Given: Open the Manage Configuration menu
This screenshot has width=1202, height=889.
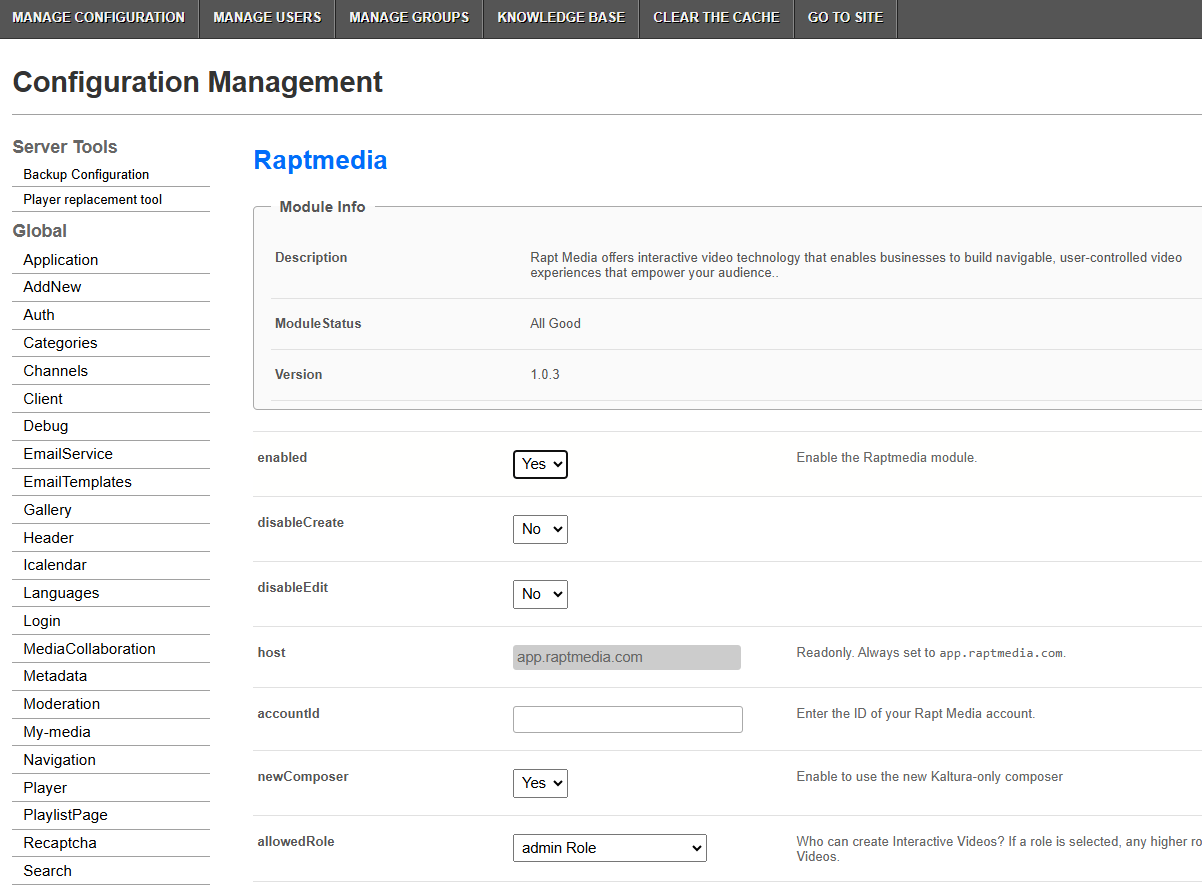Looking at the screenshot, I should click(99, 18).
